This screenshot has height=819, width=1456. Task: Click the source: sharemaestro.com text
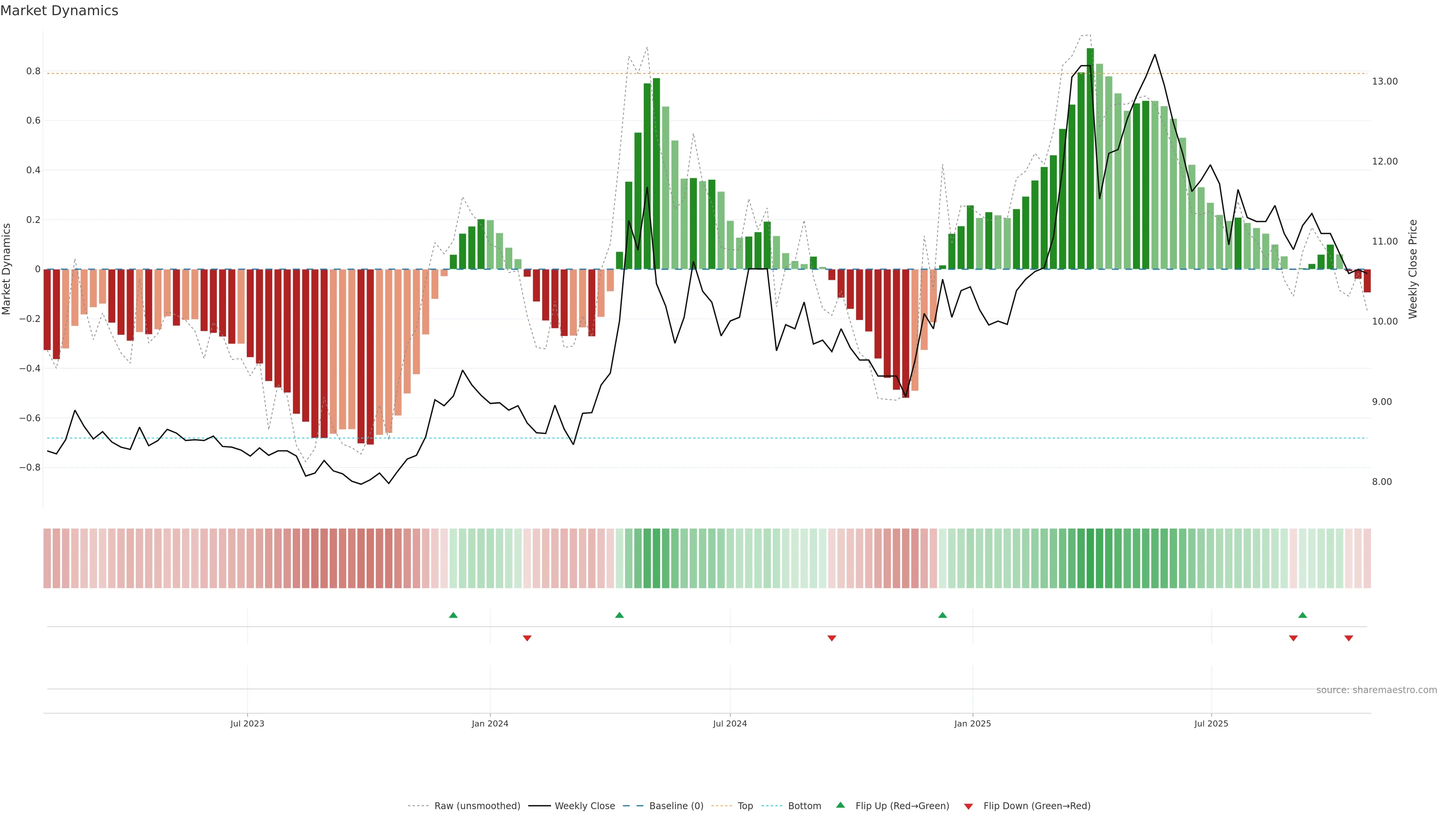1376,690
